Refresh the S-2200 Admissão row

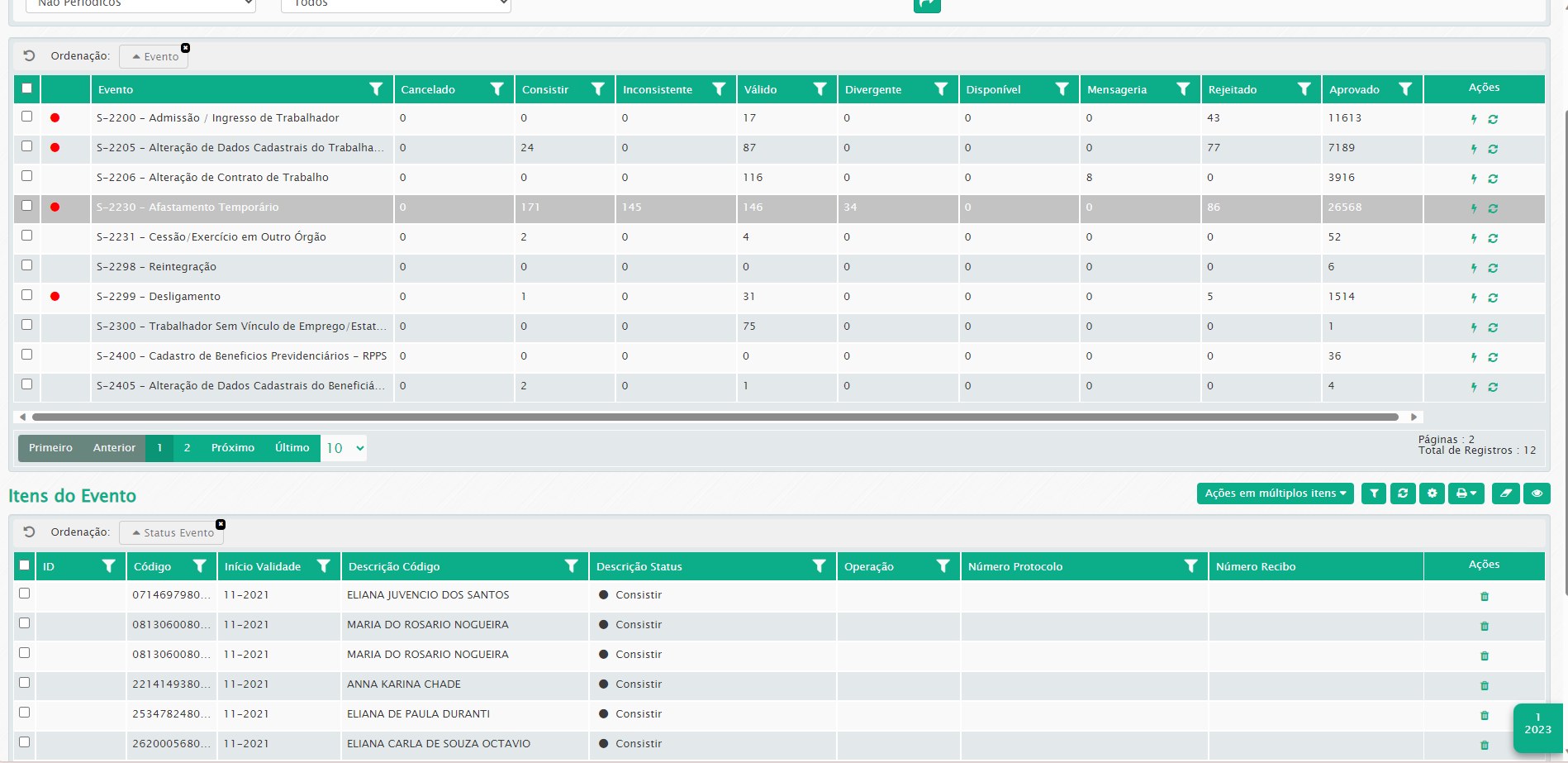tap(1493, 119)
